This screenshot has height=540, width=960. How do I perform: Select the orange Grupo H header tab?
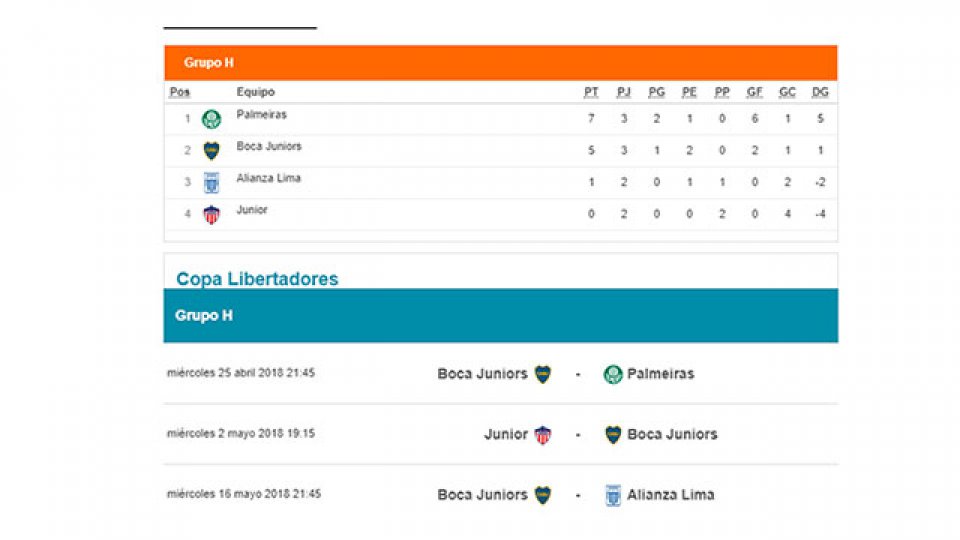[209, 62]
